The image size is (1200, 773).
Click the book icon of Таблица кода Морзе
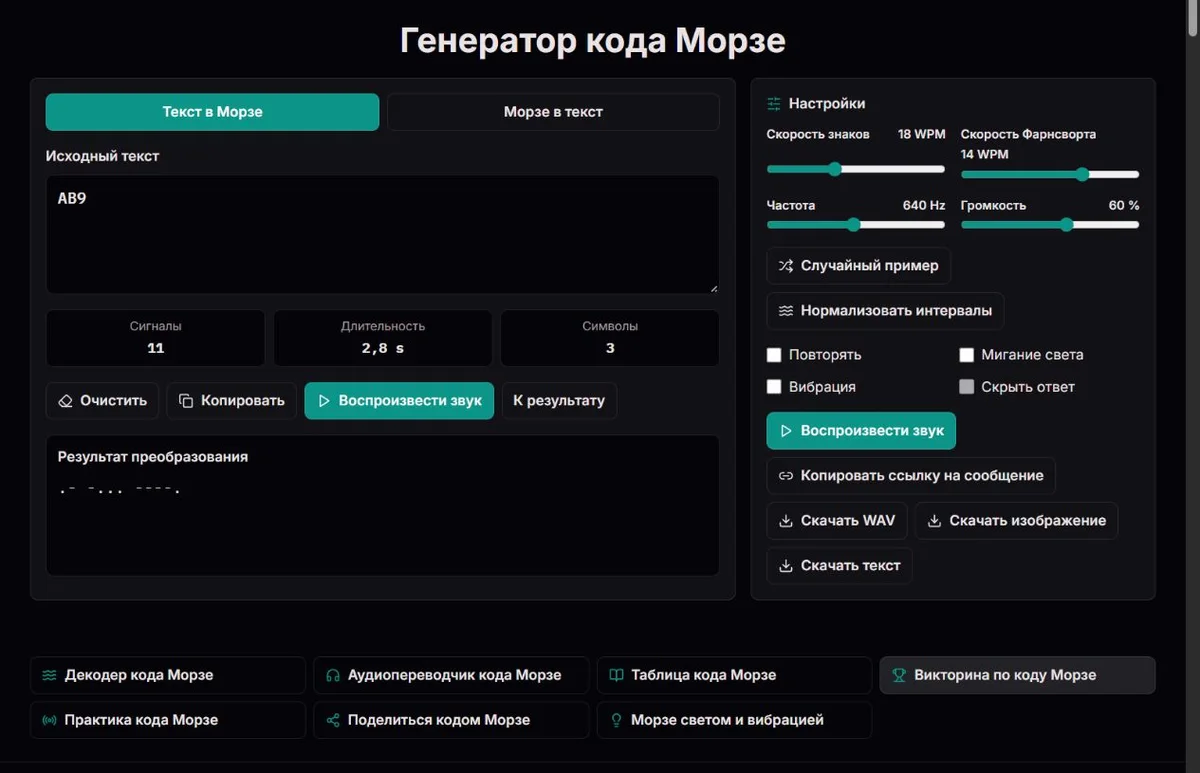(617, 675)
